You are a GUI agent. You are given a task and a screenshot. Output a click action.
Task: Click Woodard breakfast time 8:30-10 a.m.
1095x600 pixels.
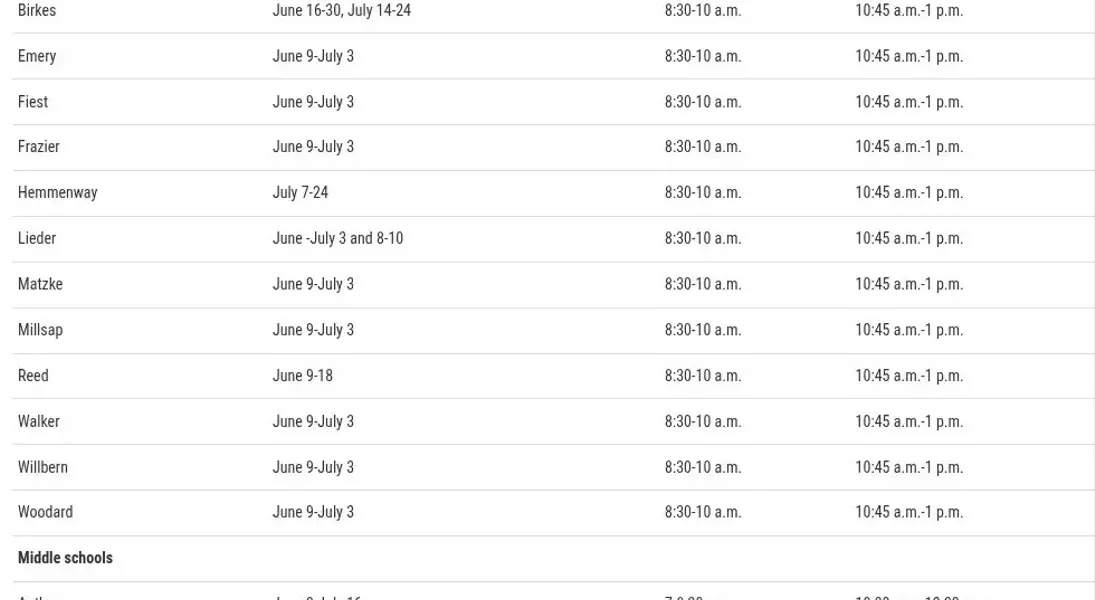pos(703,512)
